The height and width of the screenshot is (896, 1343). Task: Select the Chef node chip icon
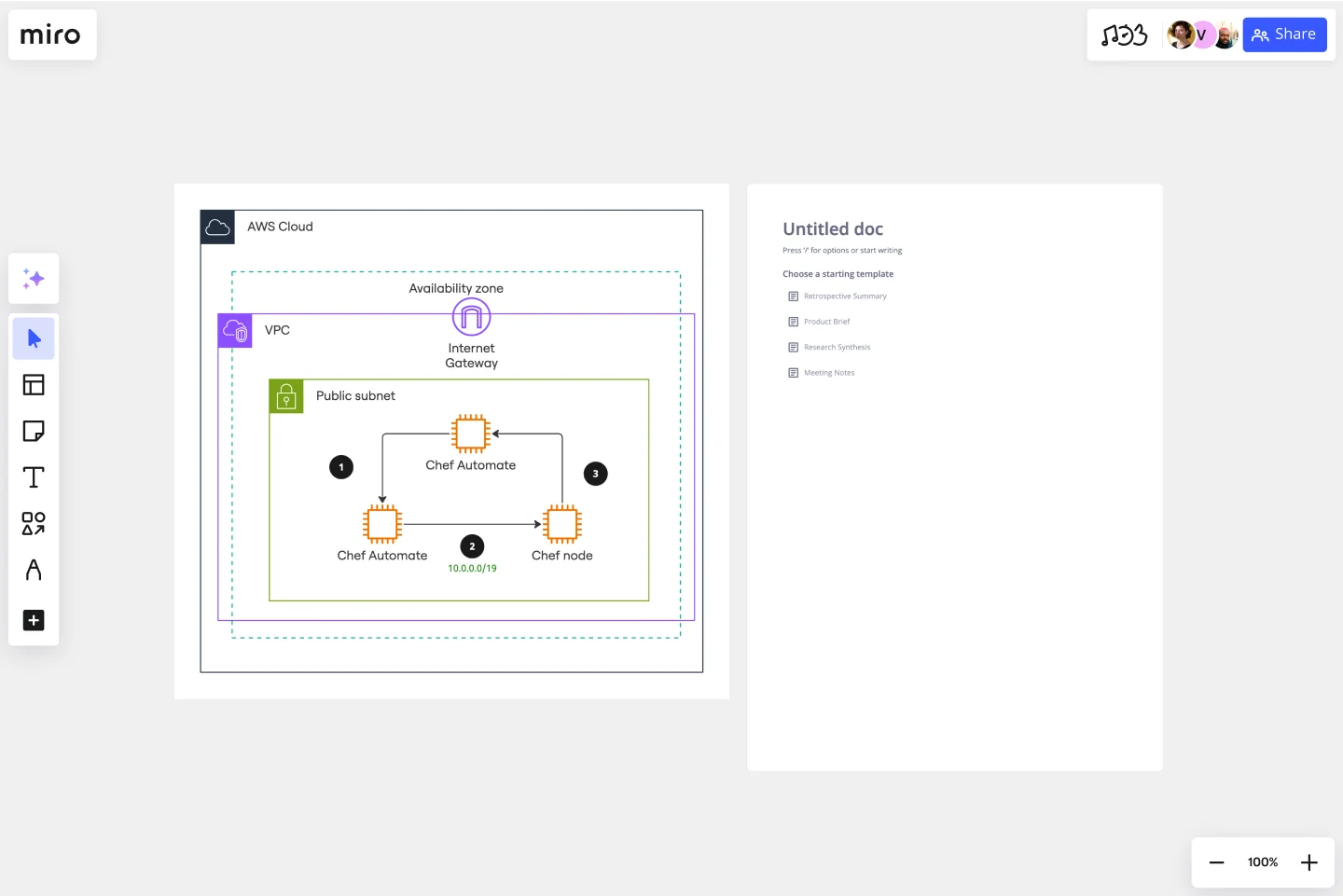click(562, 524)
